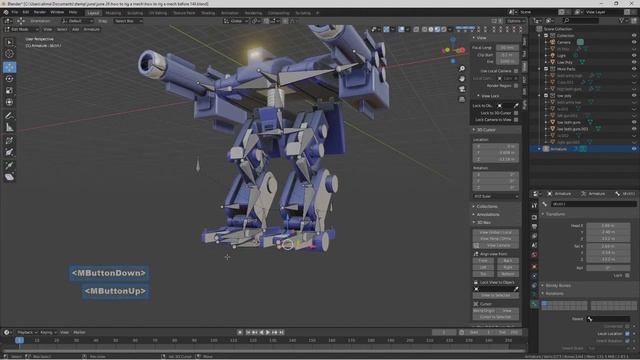Switch to the Animation workspace tab
This screenshot has height=360, width=640.
230,13
